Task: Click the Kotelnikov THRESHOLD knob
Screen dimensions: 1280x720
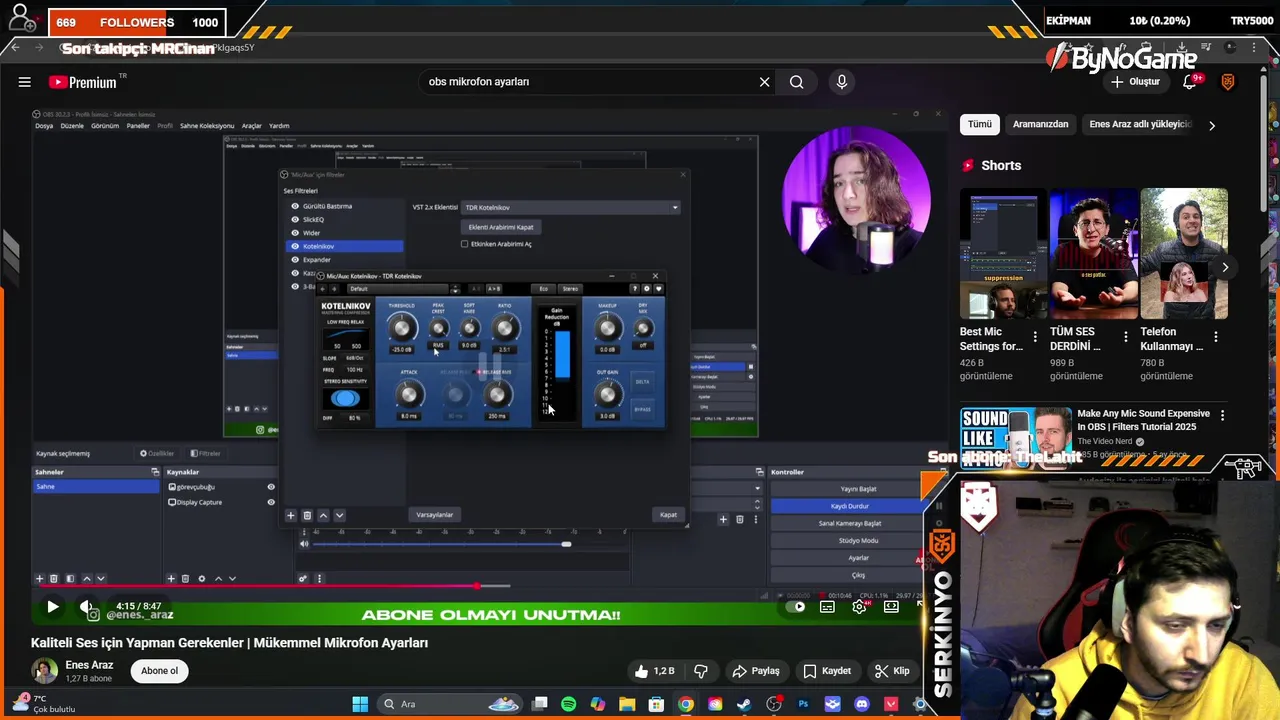Action: [x=402, y=328]
